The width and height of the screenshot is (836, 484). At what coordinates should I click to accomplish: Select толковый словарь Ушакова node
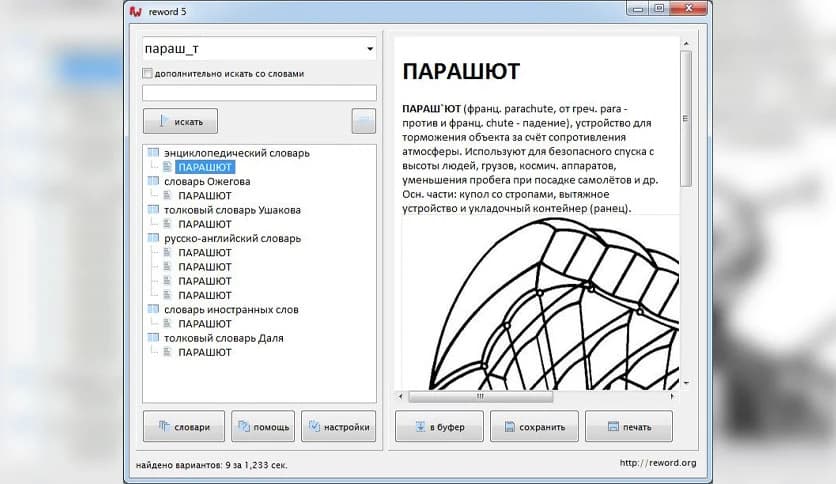[x=232, y=210]
